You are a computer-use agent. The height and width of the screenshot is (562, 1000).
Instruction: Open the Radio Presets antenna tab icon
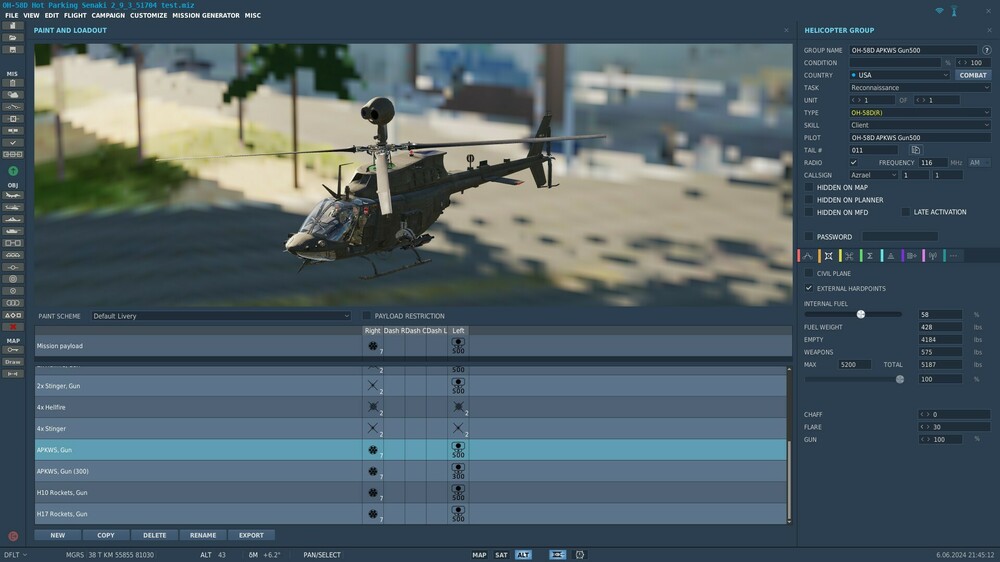932,256
